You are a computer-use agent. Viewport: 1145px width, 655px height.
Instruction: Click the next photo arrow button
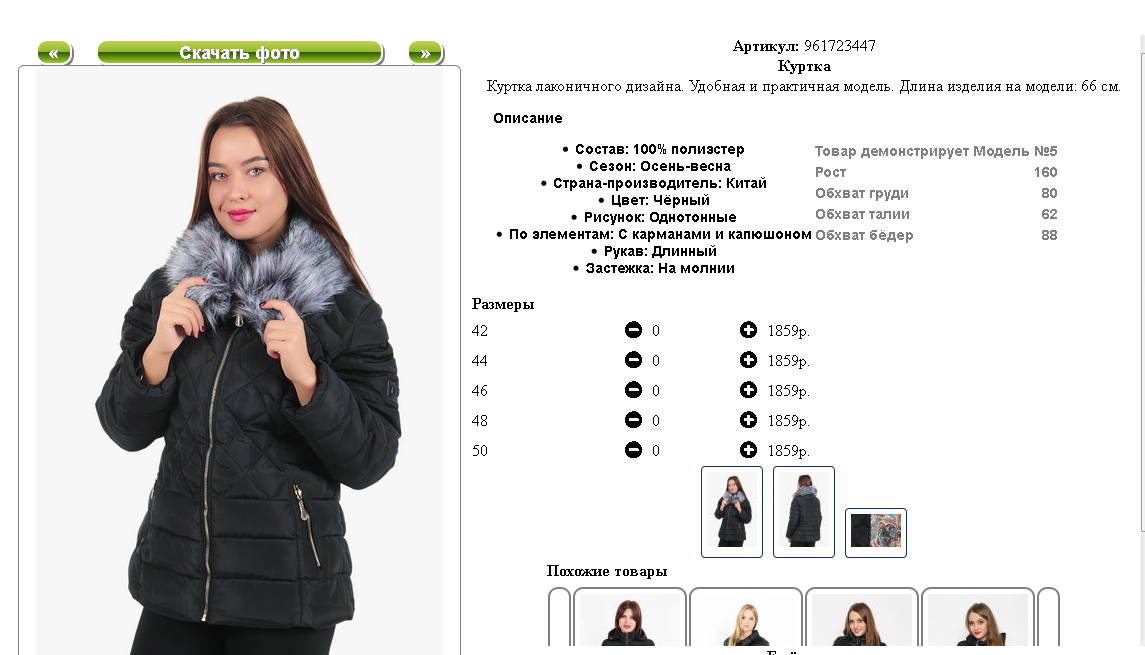[x=426, y=53]
